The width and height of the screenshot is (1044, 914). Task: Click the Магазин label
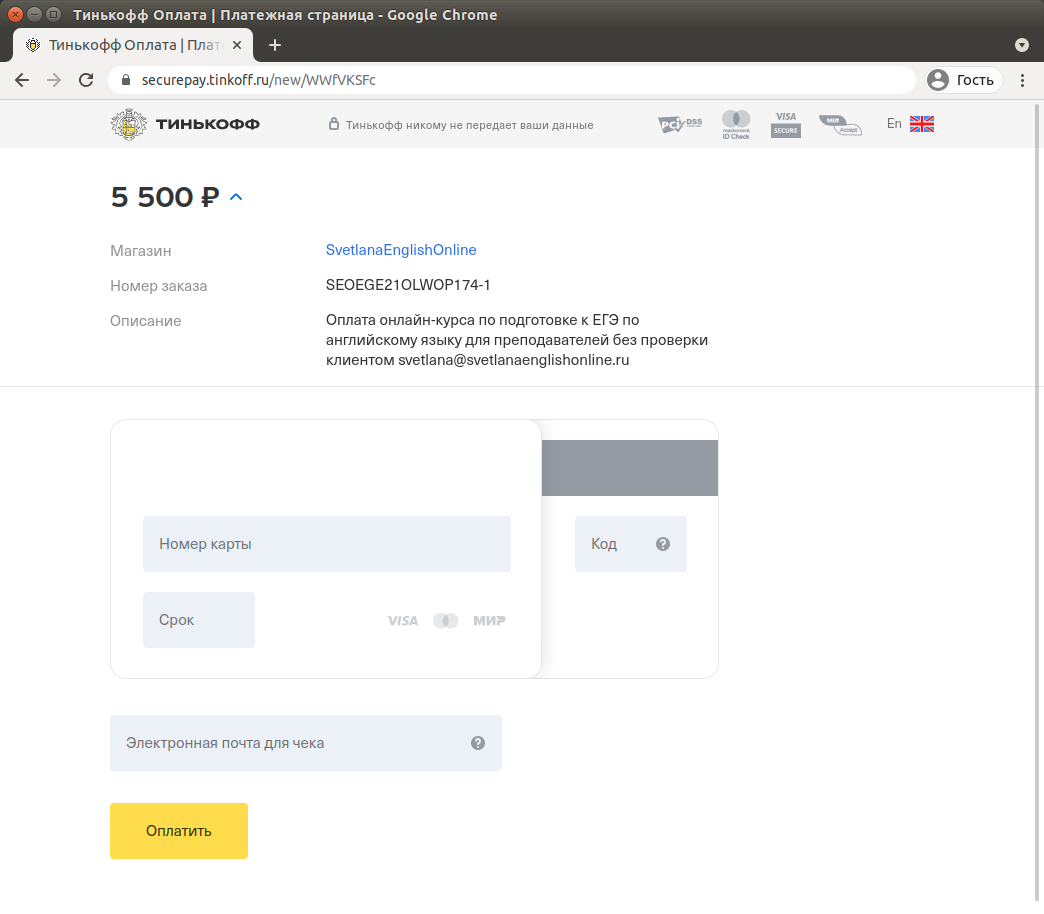coord(140,251)
